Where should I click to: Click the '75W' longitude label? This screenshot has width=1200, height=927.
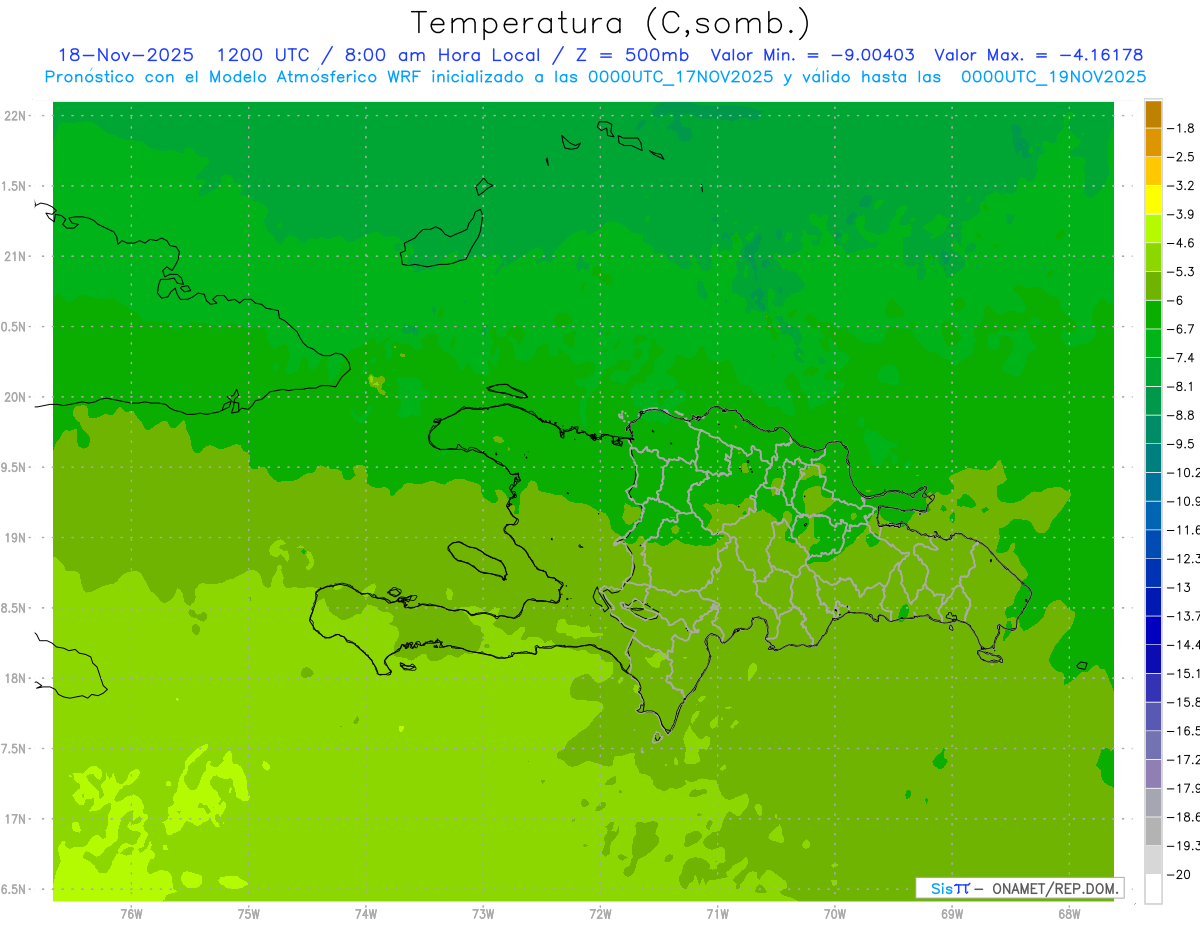tap(248, 914)
